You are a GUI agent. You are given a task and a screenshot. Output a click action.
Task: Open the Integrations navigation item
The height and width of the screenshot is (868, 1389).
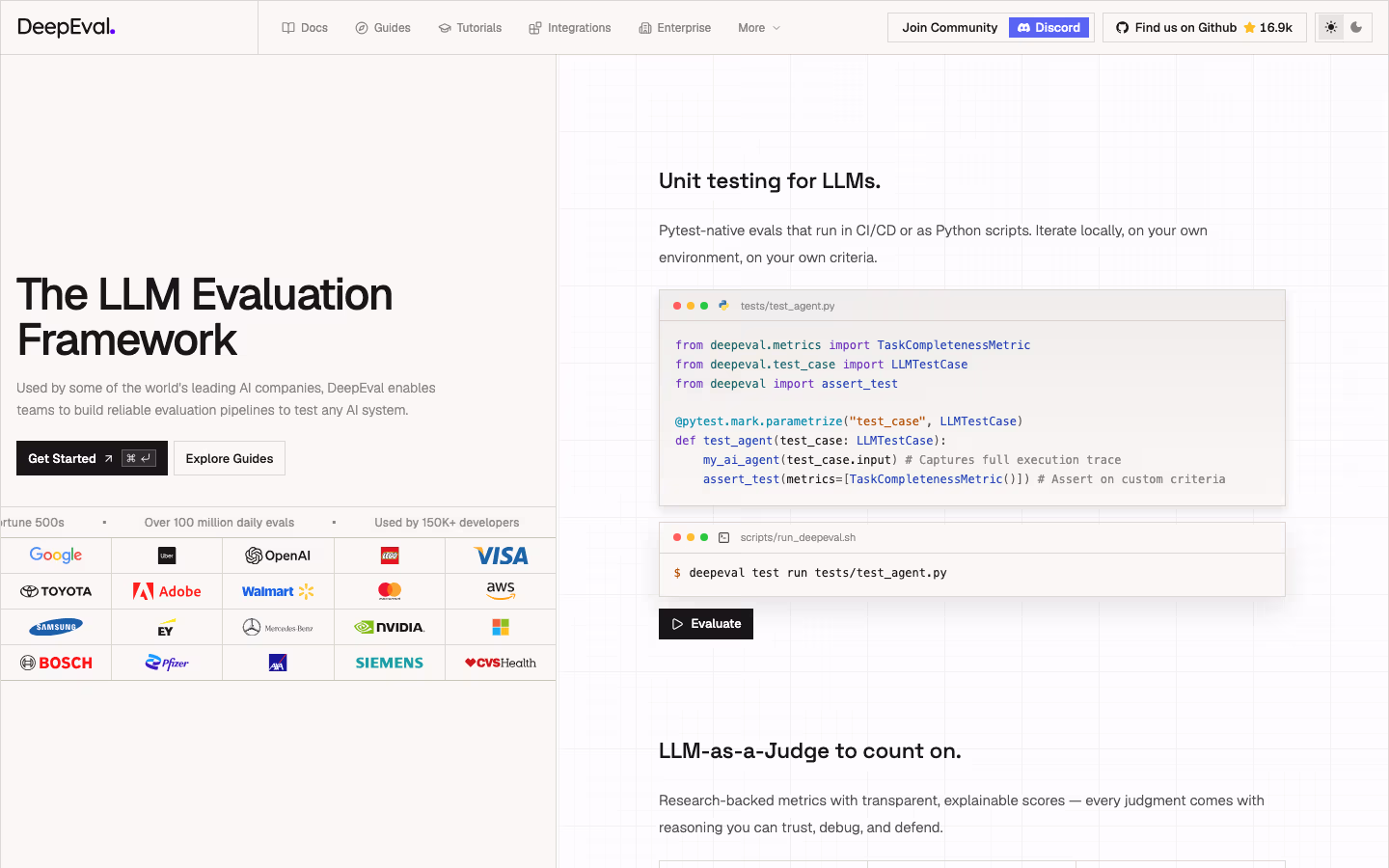click(x=570, y=28)
